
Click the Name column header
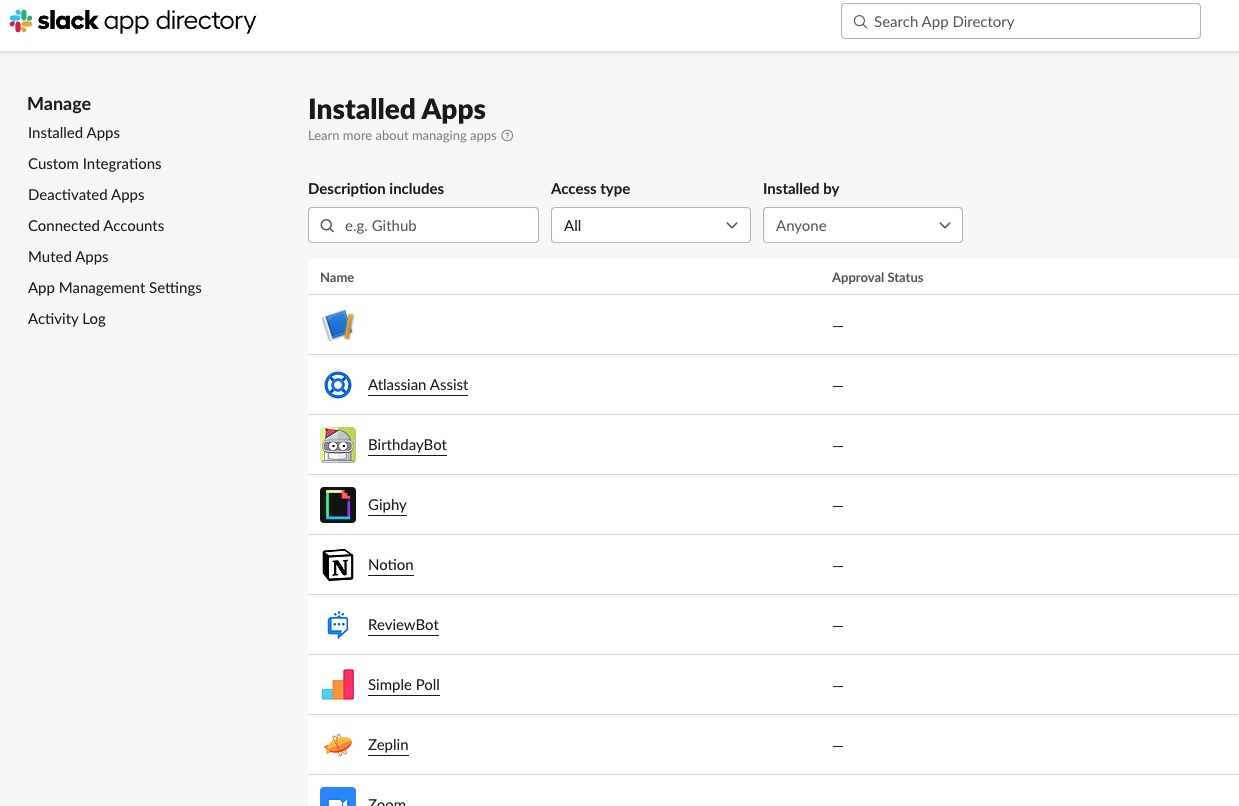(337, 277)
